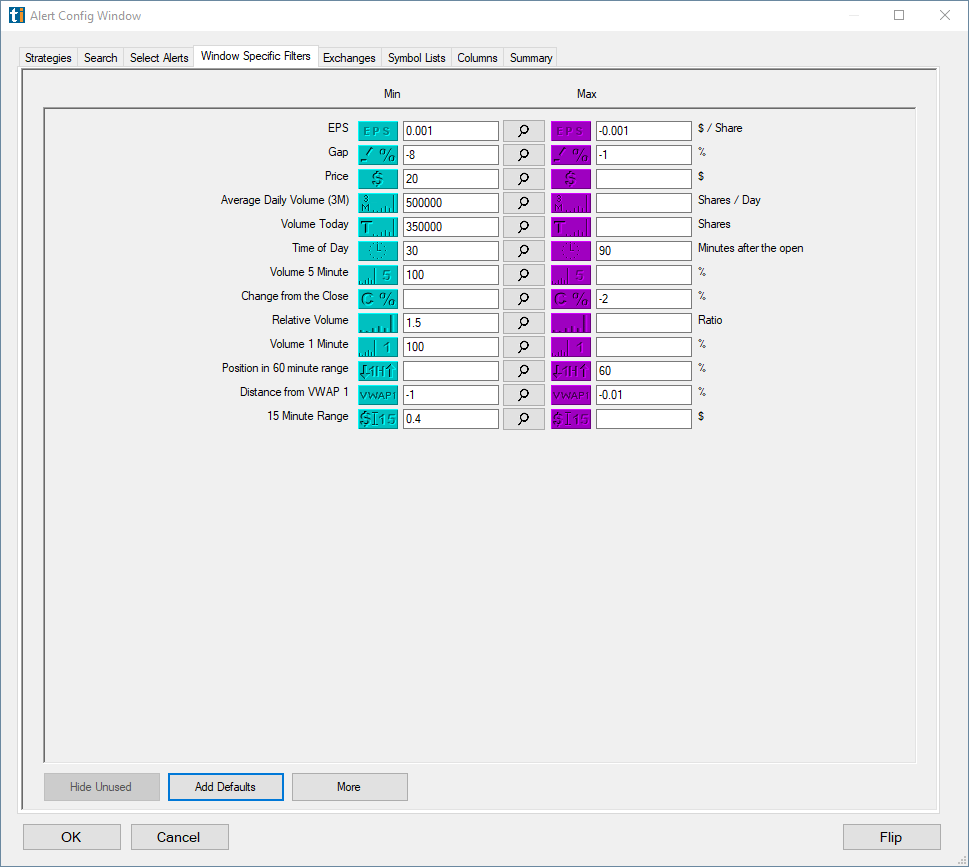969x867 pixels.
Task: Click the Price dollar filter icon
Action: tap(377, 178)
